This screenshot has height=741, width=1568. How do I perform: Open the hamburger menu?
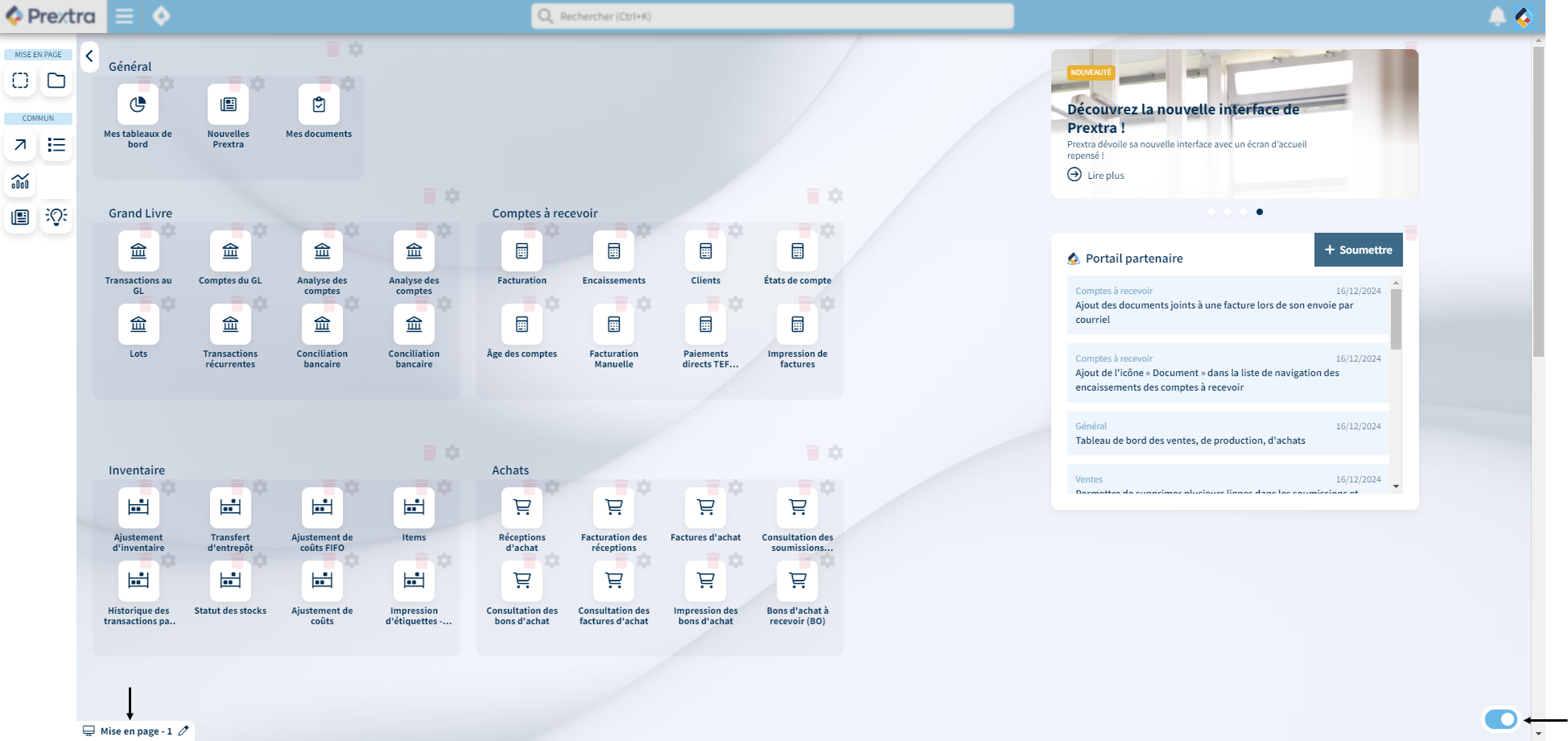124,15
